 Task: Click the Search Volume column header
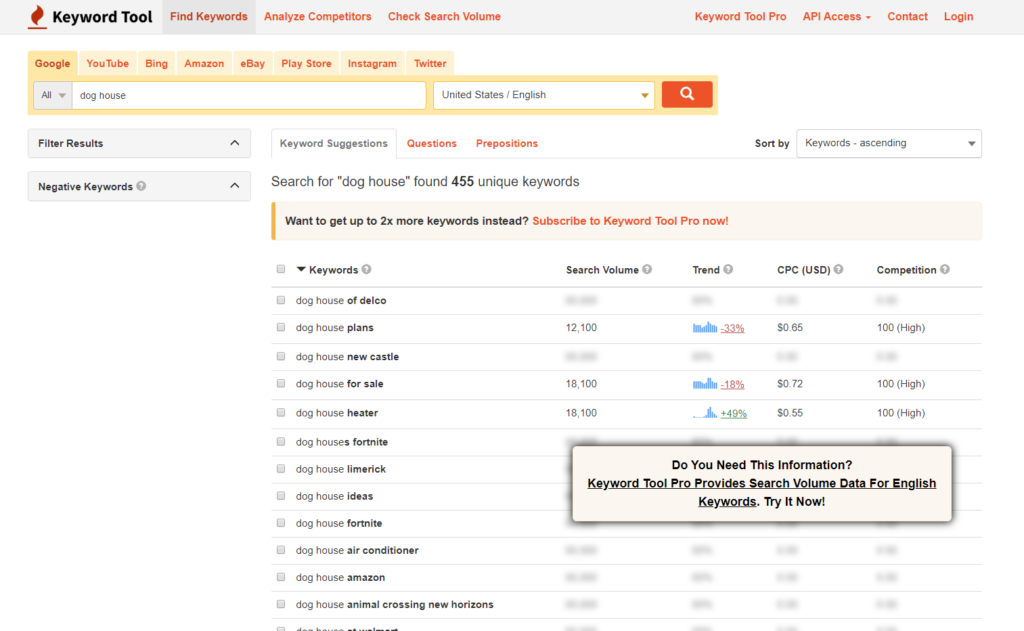tap(602, 270)
